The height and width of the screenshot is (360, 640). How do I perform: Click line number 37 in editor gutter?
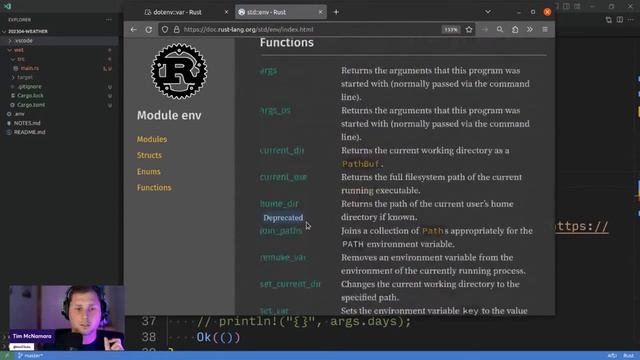pyautogui.click(x=149, y=322)
